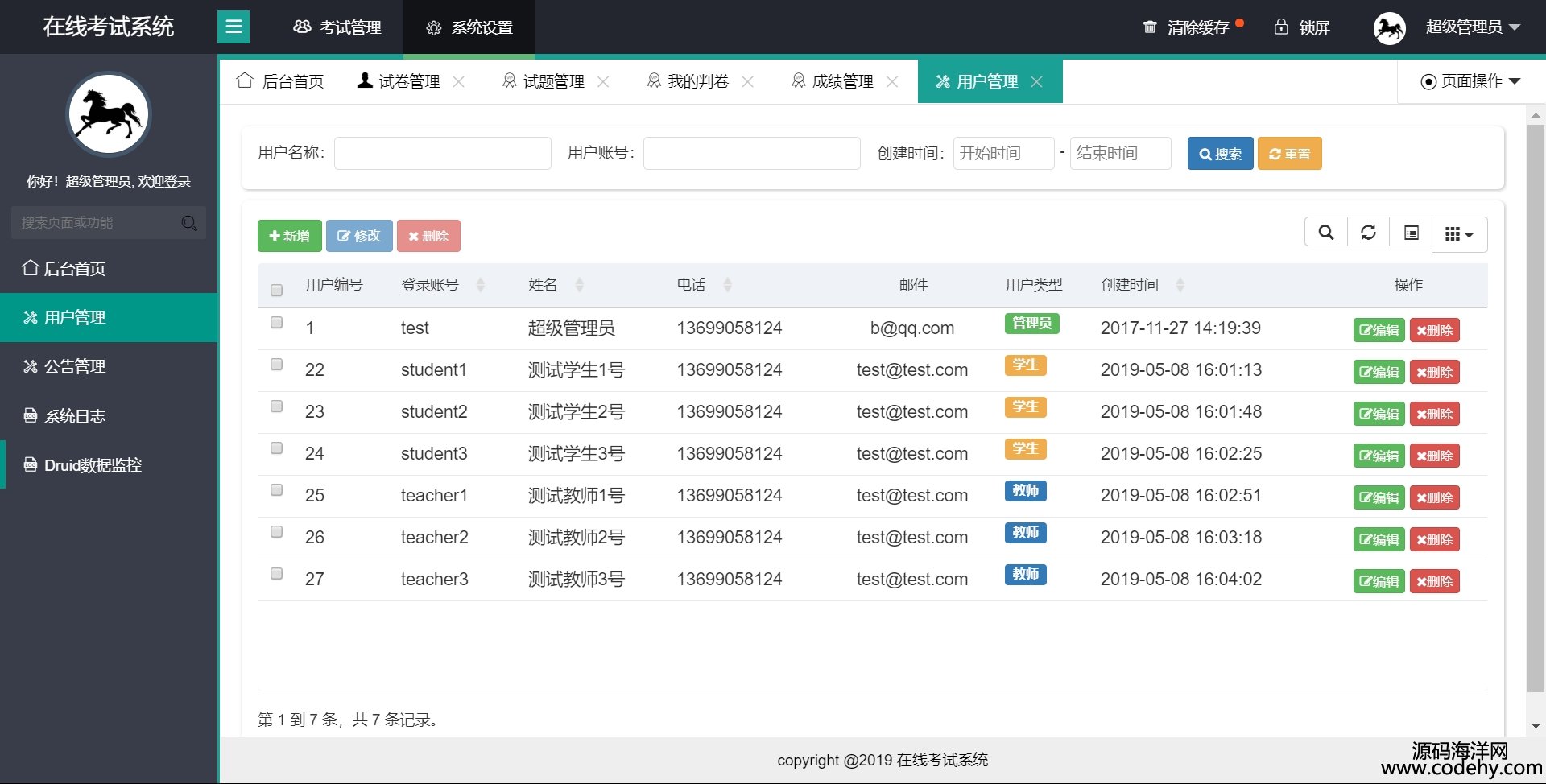Screen dimensions: 1546x784
Task: Click the green 新增 button
Action: click(x=289, y=236)
